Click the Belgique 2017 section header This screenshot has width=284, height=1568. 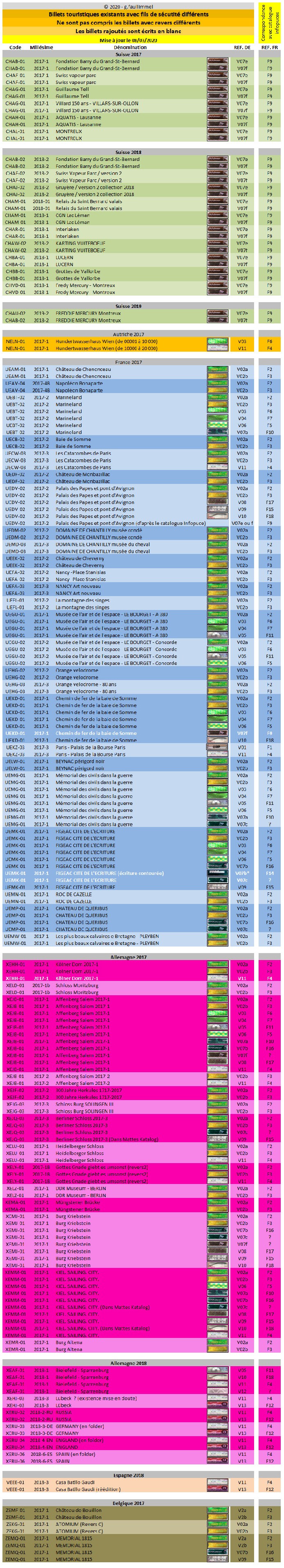click(x=128, y=1503)
